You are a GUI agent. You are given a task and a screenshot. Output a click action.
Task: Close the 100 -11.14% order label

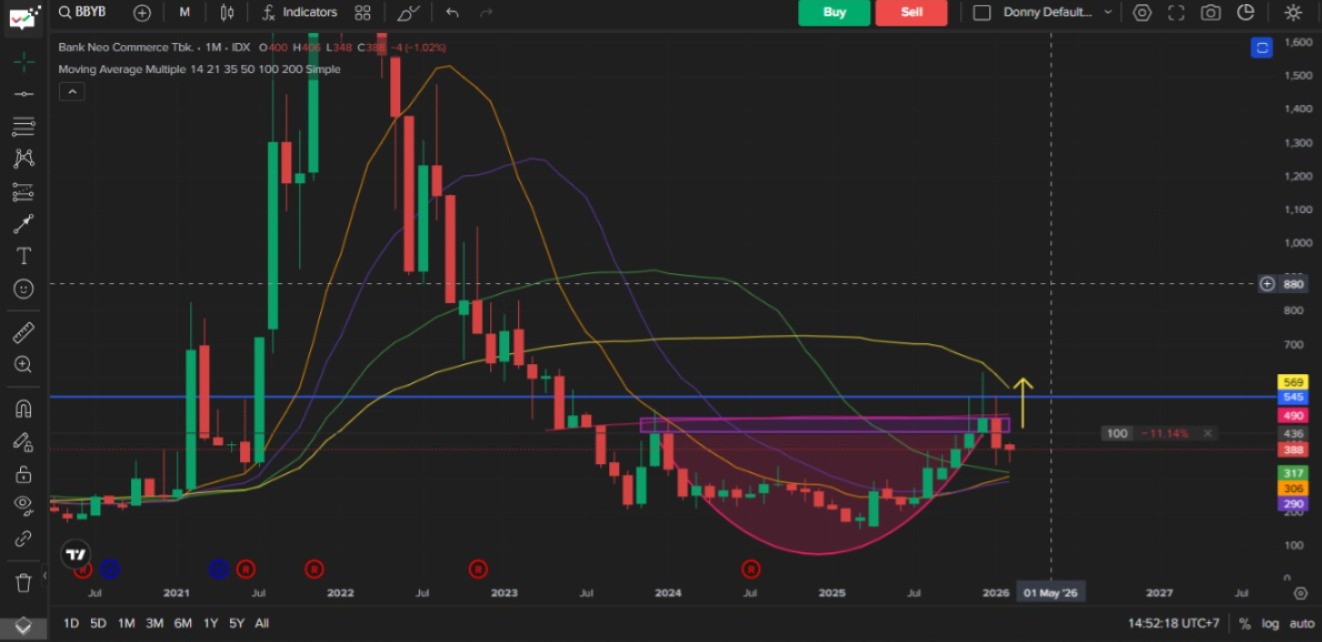tap(1208, 433)
